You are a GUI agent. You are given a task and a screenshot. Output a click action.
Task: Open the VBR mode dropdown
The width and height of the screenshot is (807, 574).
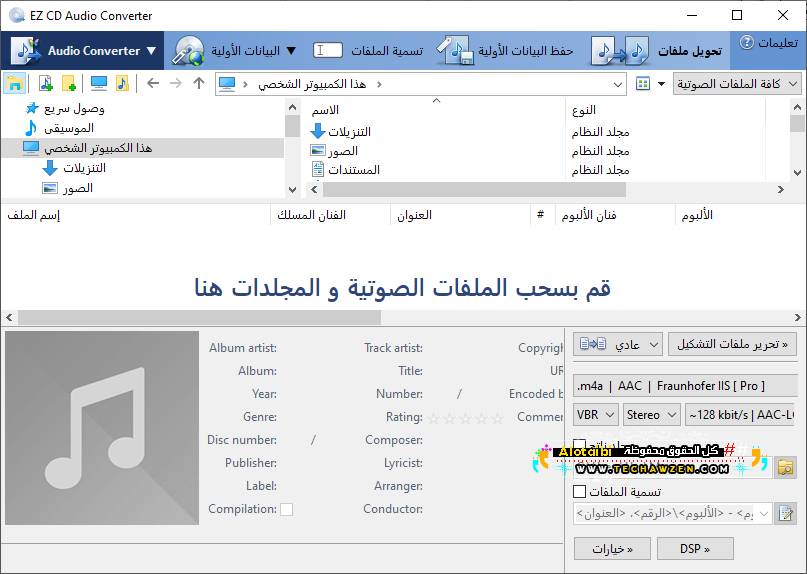click(x=596, y=414)
